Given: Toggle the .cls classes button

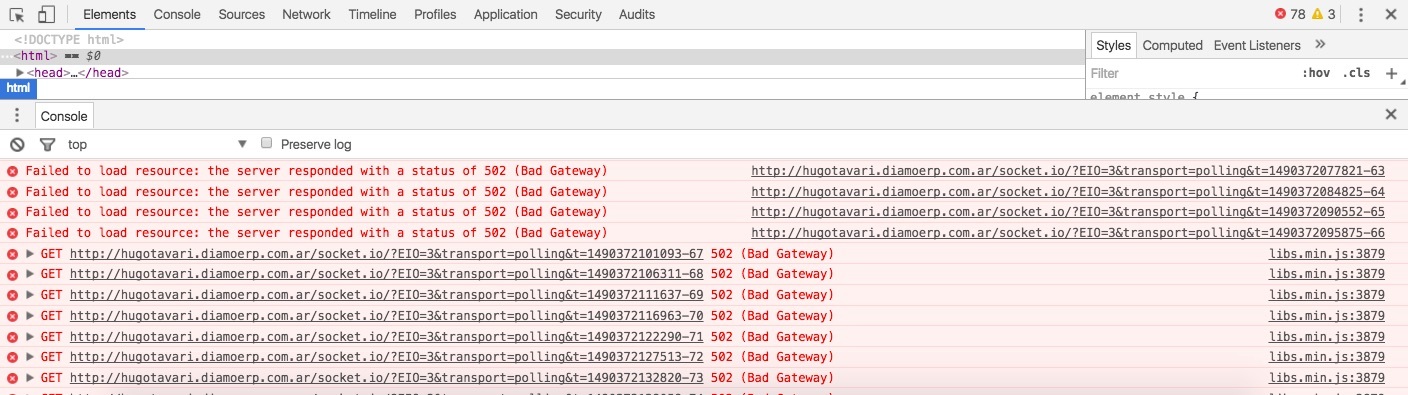Looking at the screenshot, I should tap(1356, 73).
